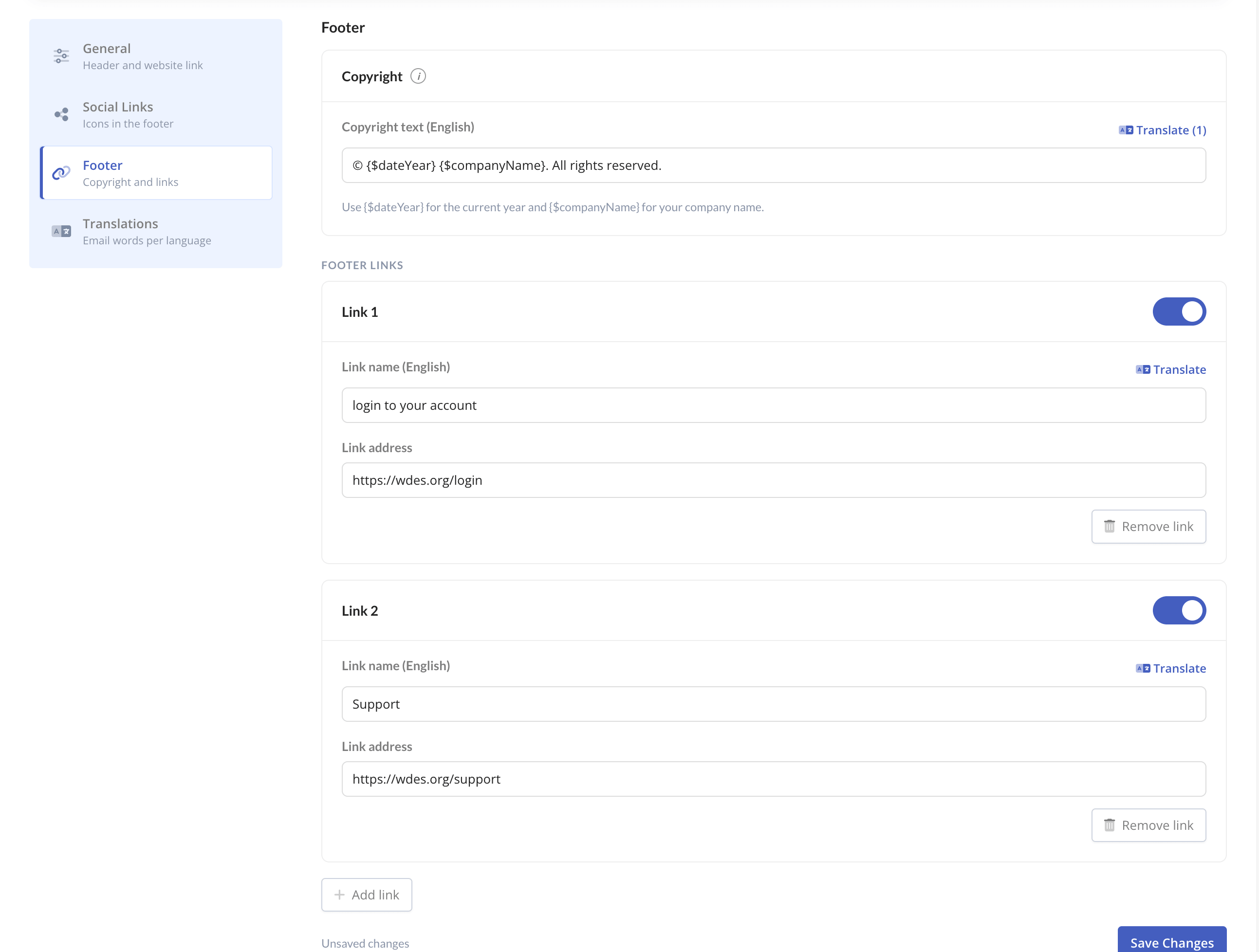Click the Link 1 'Link name (English)' label
1259x952 pixels.
pyautogui.click(x=396, y=367)
